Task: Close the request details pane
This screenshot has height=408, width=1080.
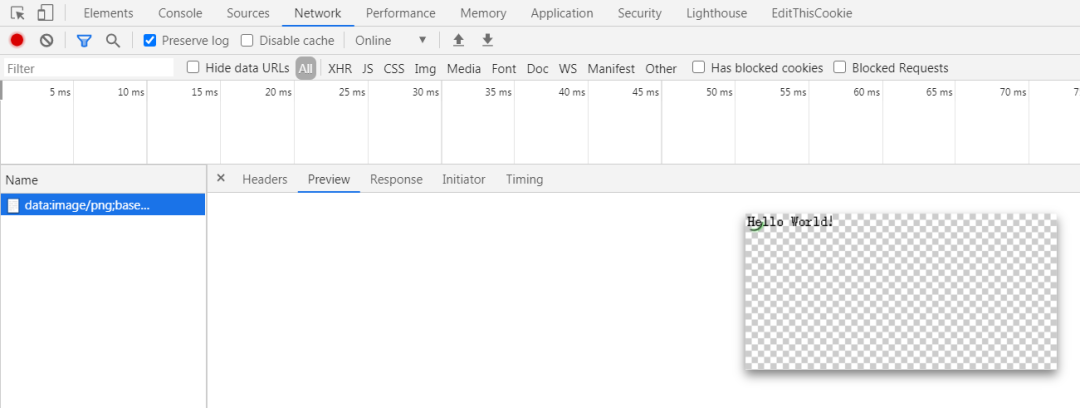Action: pos(221,179)
